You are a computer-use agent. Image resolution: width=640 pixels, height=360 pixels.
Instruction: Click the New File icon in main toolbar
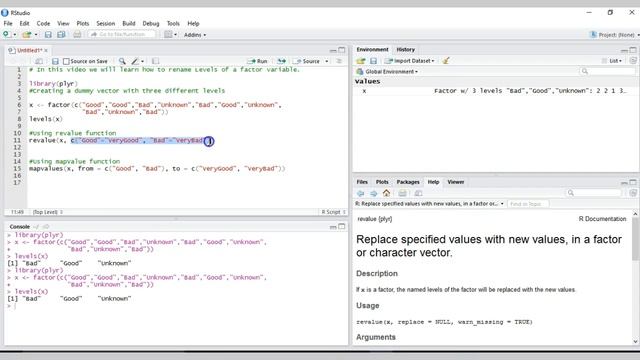7,35
